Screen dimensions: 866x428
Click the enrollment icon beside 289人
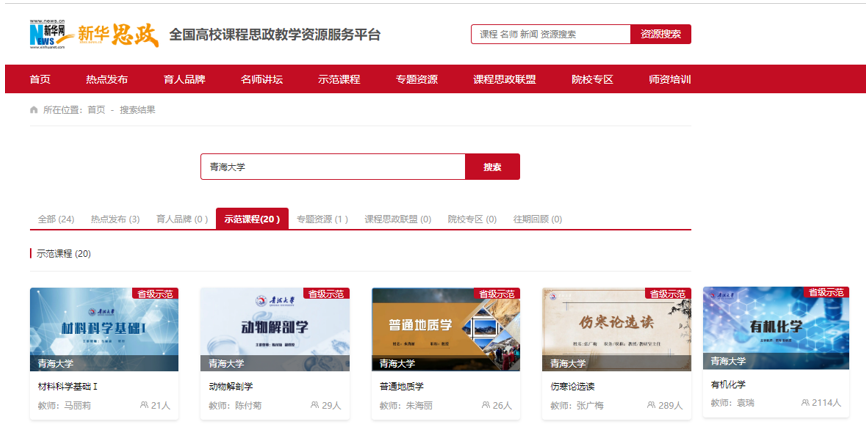pyautogui.click(x=651, y=405)
